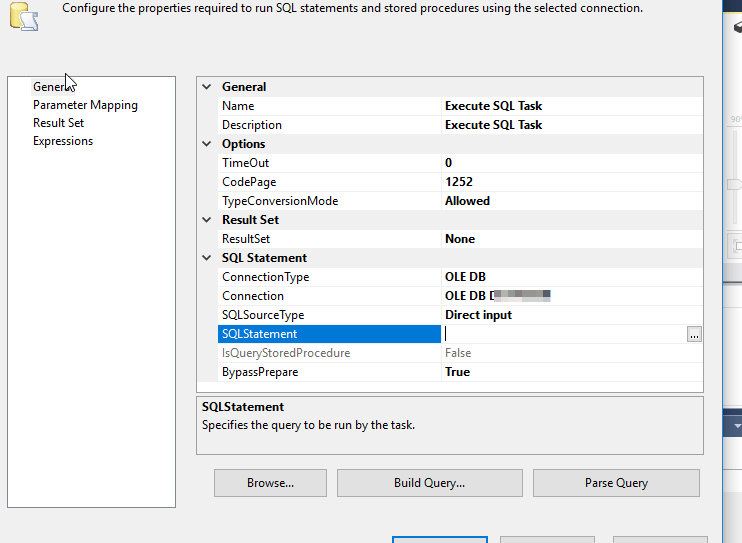This screenshot has width=742, height=543.
Task: Collapse the Options category chevron
Action: pyautogui.click(x=207, y=144)
